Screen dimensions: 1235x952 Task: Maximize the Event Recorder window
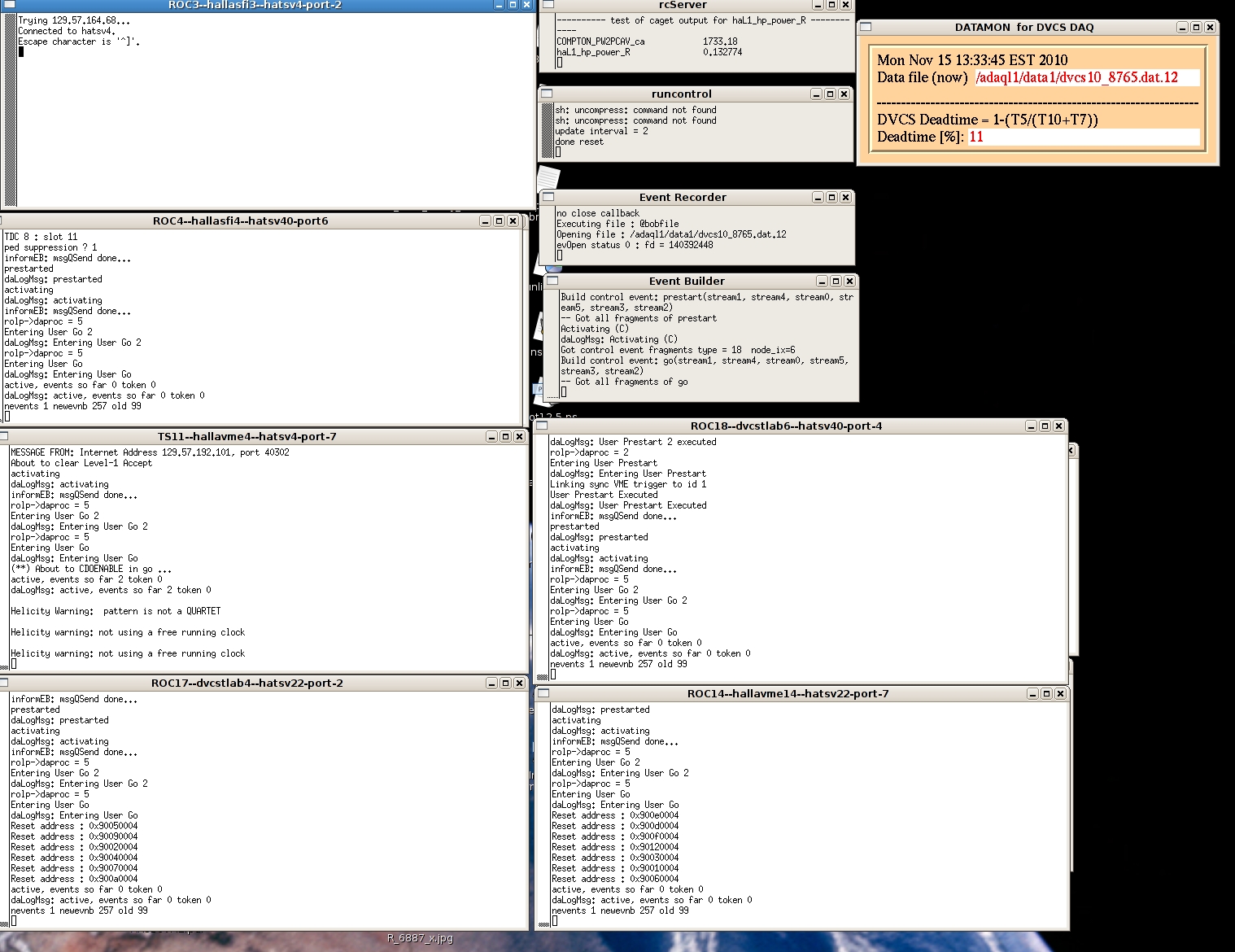[x=831, y=197]
